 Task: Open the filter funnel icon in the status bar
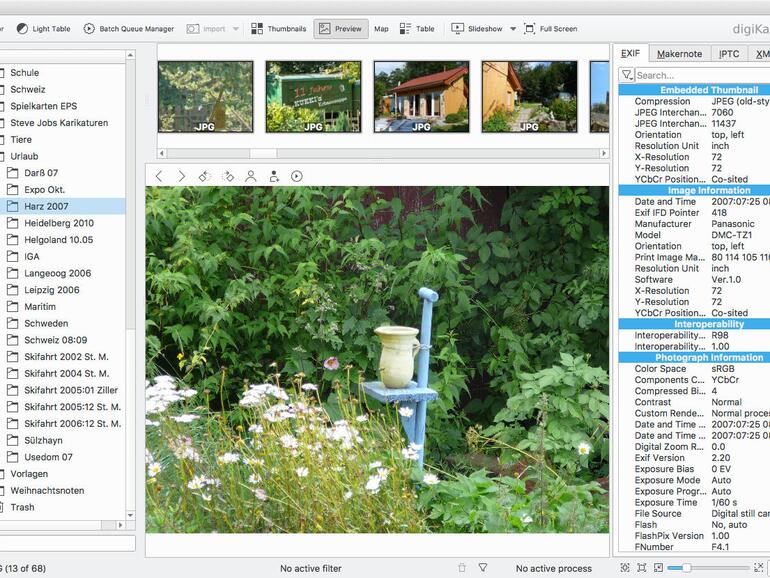coord(483,568)
